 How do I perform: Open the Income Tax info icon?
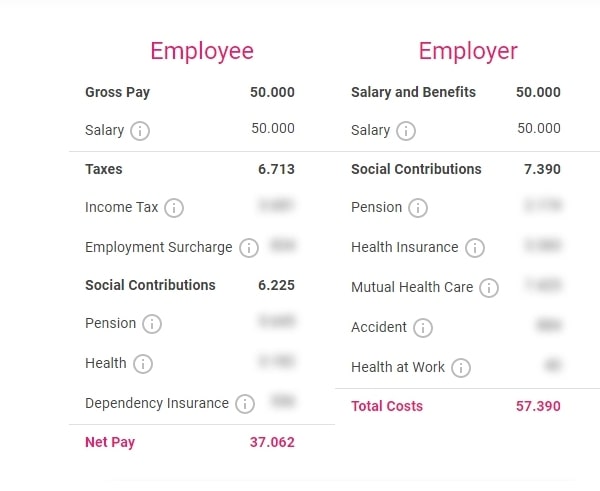pos(174,208)
